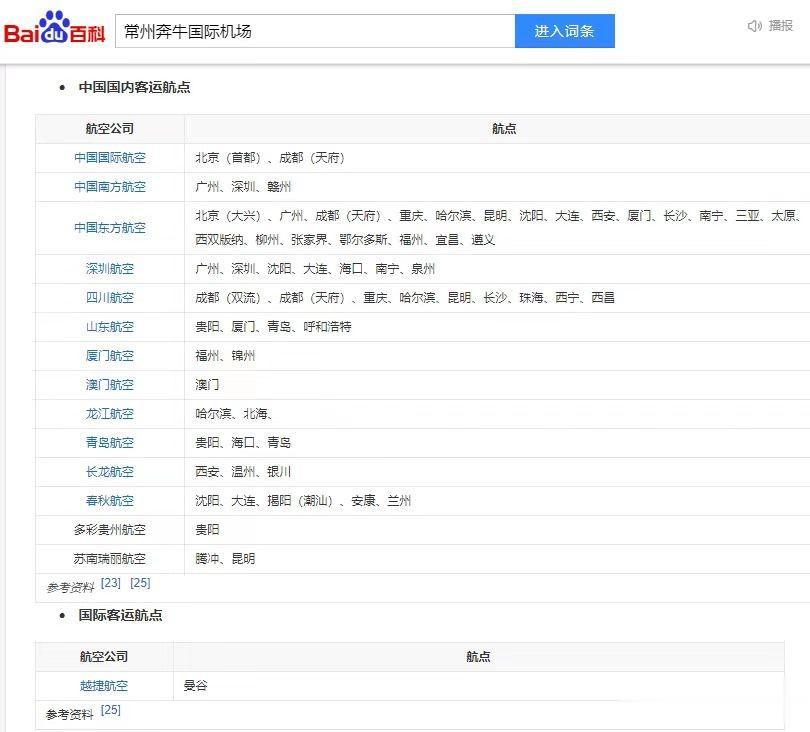Open the 澳门航空 link
810x732 pixels.
110,384
